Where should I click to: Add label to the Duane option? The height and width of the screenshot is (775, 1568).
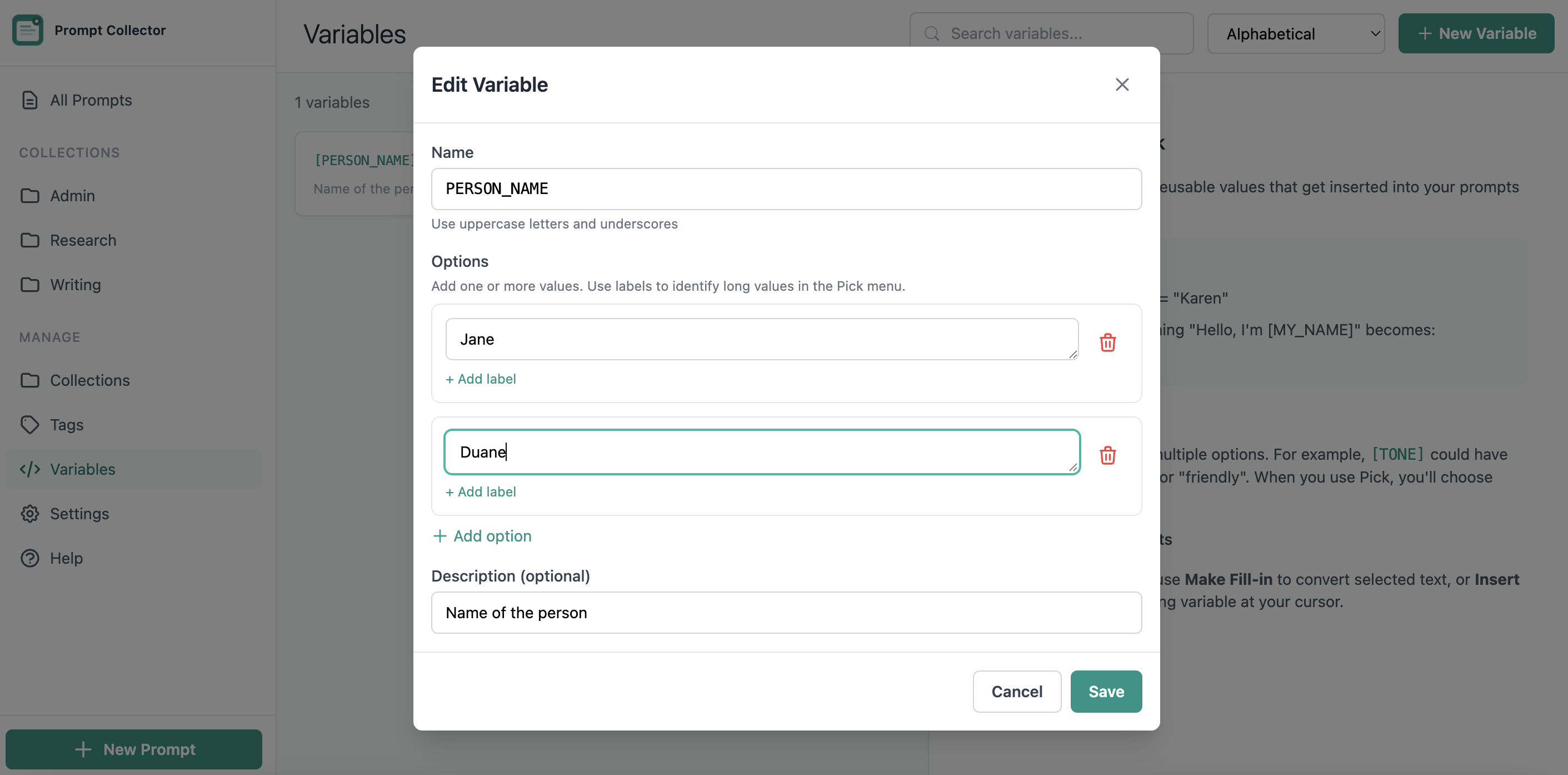pyautogui.click(x=480, y=491)
